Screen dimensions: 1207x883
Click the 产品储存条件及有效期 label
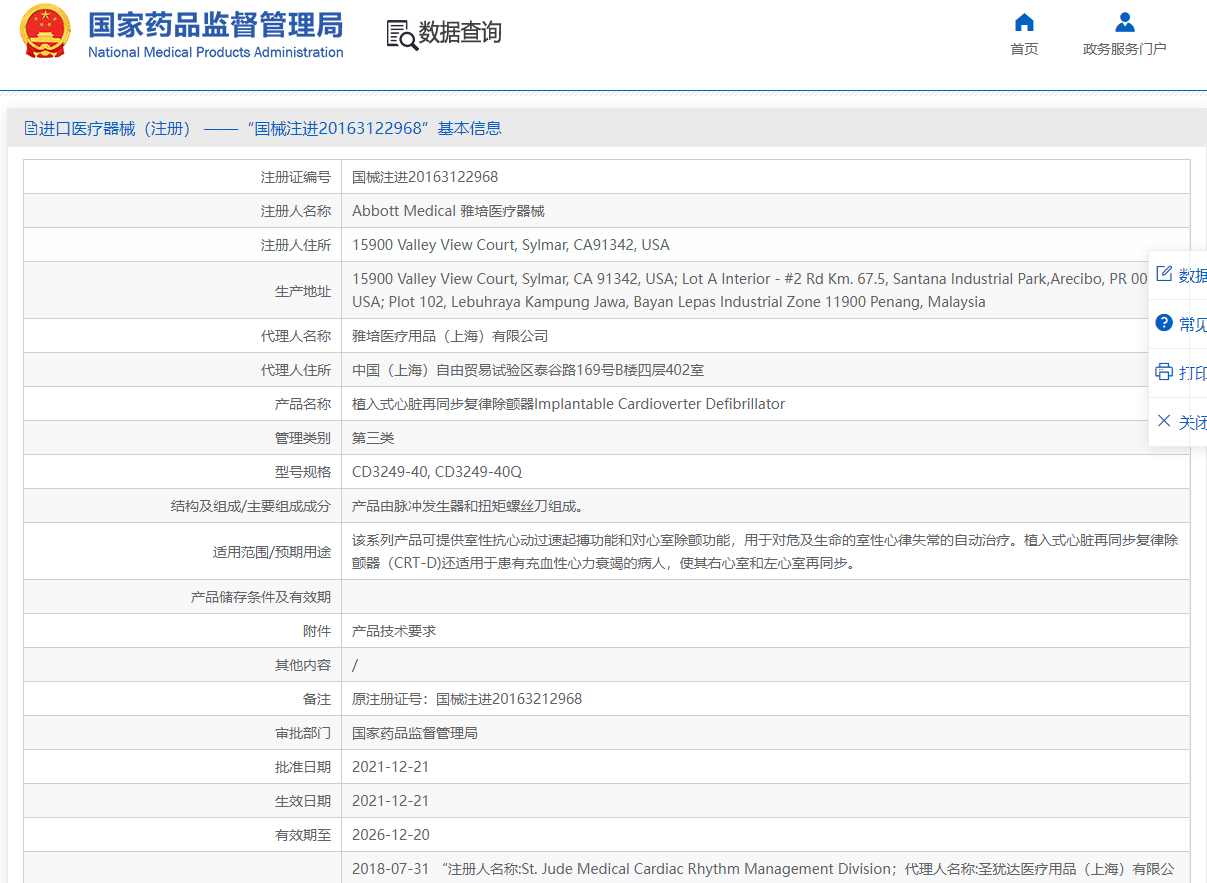tap(260, 597)
